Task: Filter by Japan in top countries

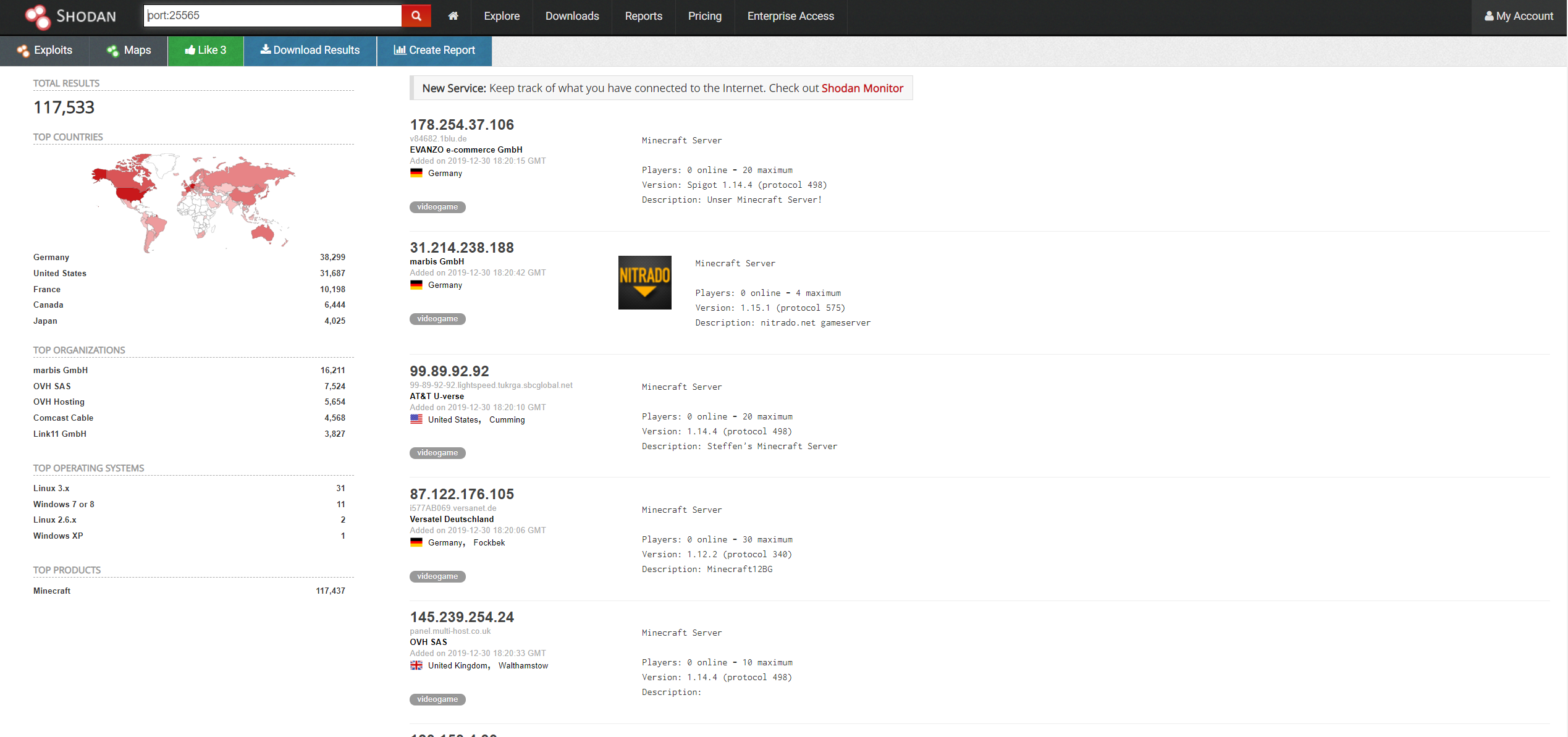Action: pyautogui.click(x=45, y=321)
